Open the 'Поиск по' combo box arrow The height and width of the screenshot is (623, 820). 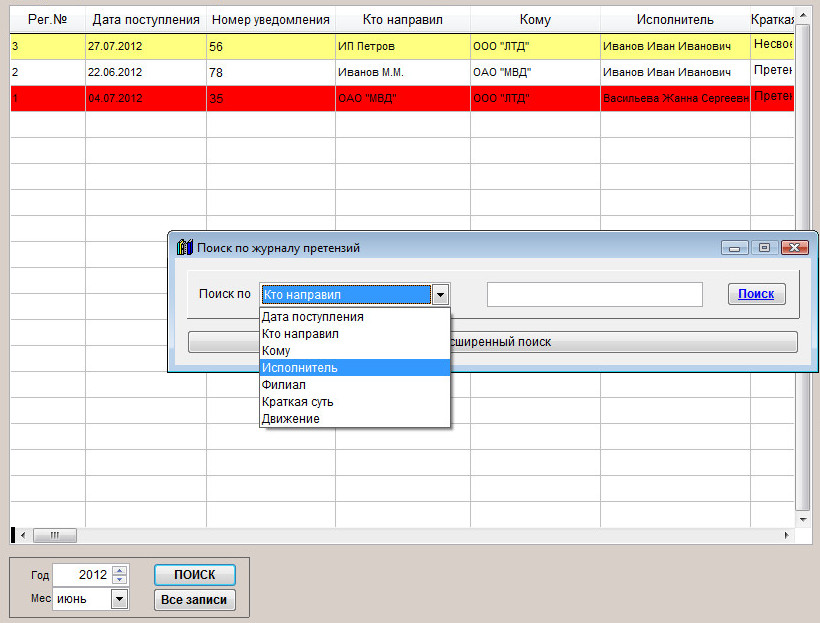[x=440, y=294]
